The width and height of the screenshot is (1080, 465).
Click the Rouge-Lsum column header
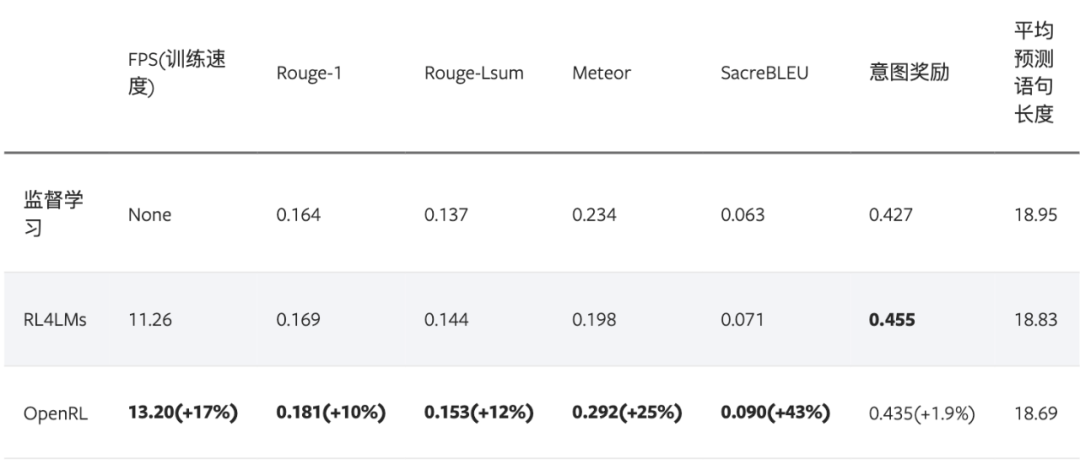pyautogui.click(x=474, y=73)
